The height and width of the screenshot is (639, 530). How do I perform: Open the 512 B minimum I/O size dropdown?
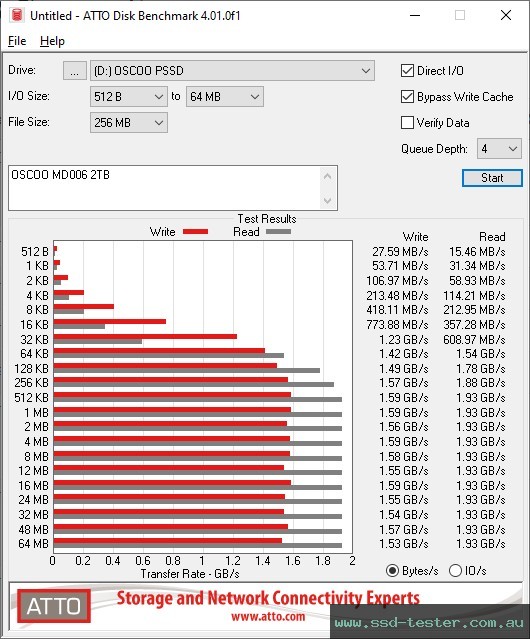(x=129, y=97)
